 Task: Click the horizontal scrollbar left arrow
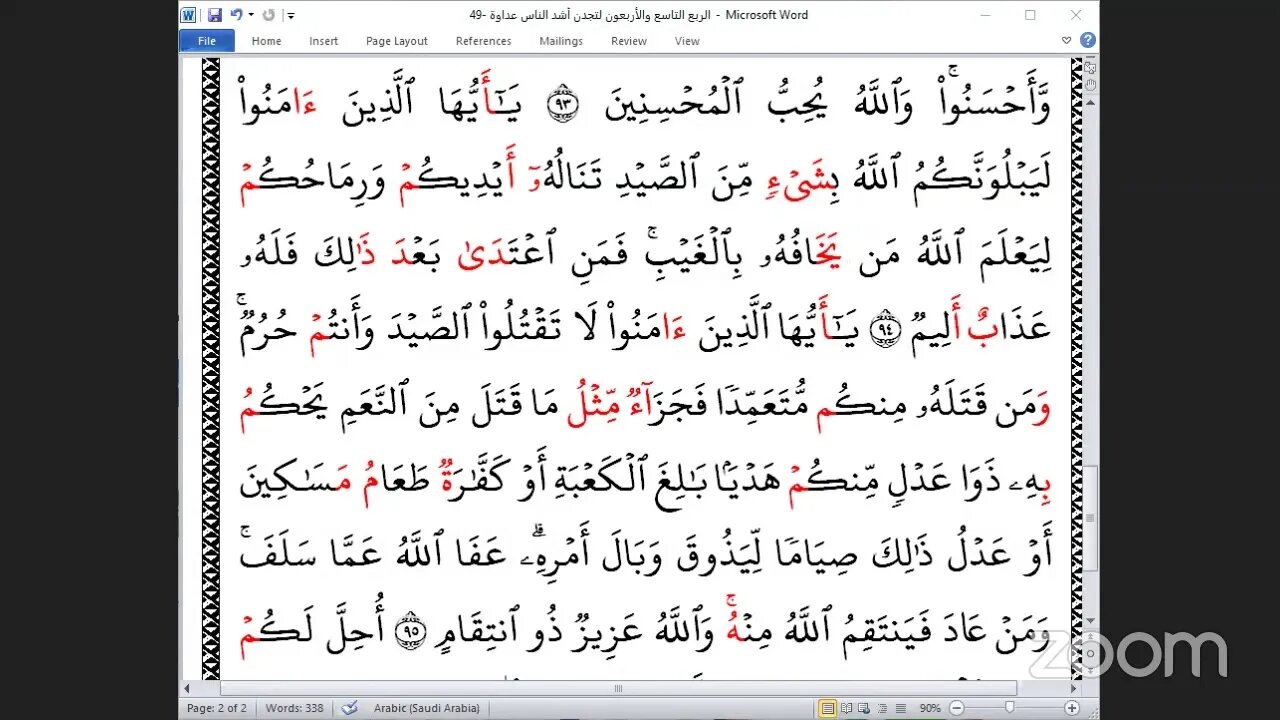(x=187, y=688)
